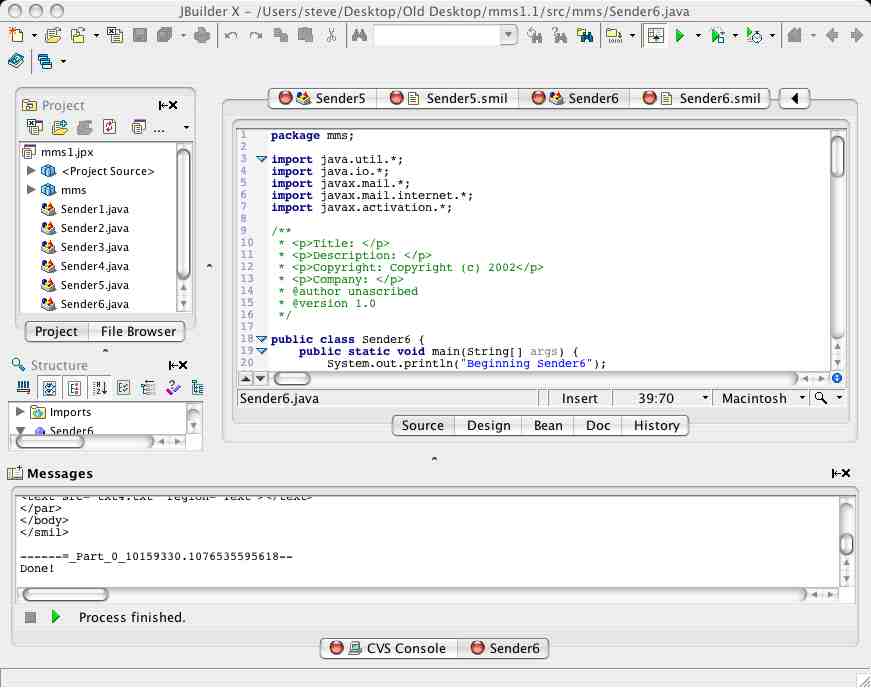Viewport: 871px width, 688px height.
Task: Expand the <Project Source> tree node
Action: (x=31, y=171)
